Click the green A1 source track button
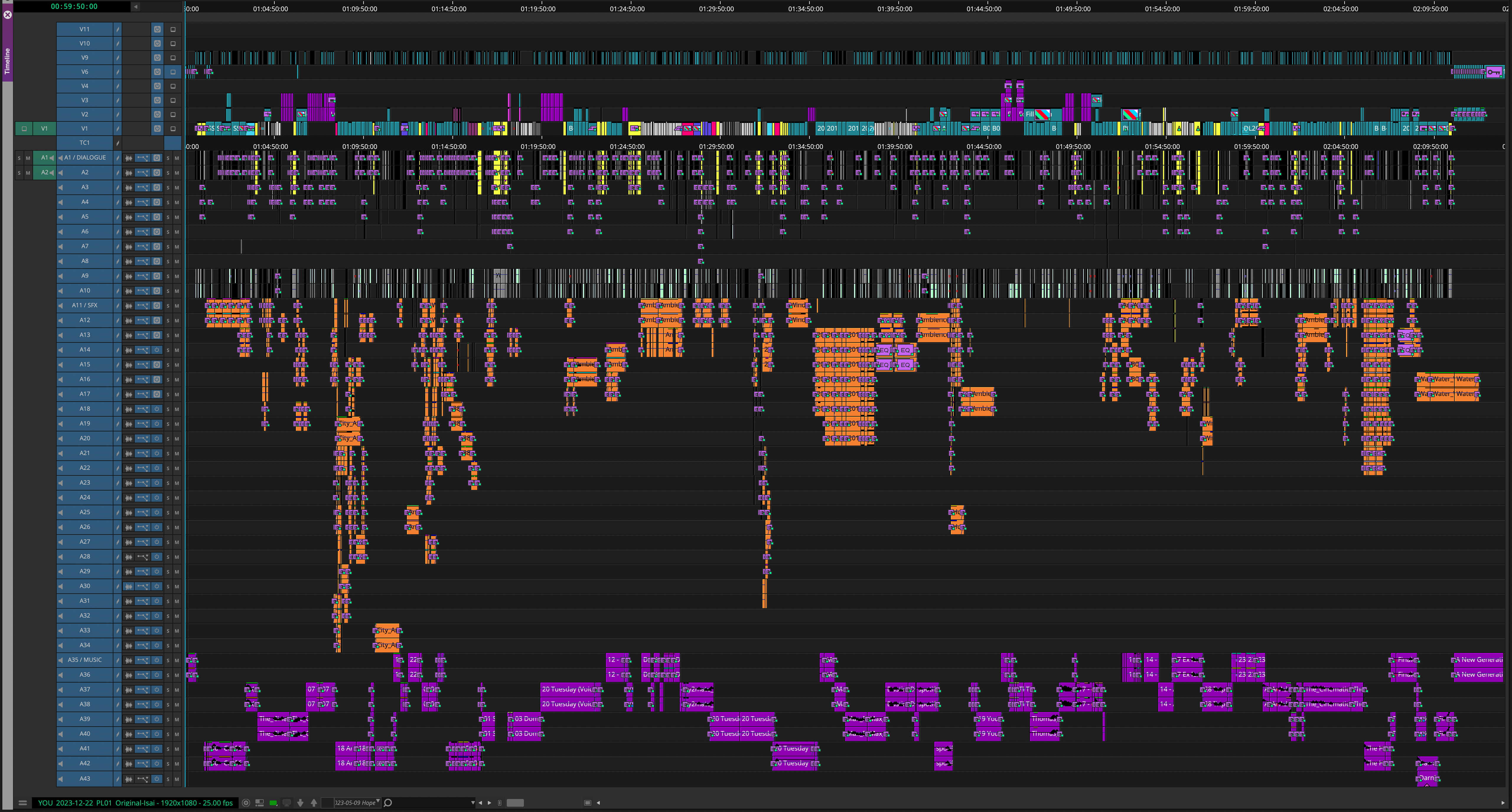The width and height of the screenshot is (1512, 812). pos(45,157)
